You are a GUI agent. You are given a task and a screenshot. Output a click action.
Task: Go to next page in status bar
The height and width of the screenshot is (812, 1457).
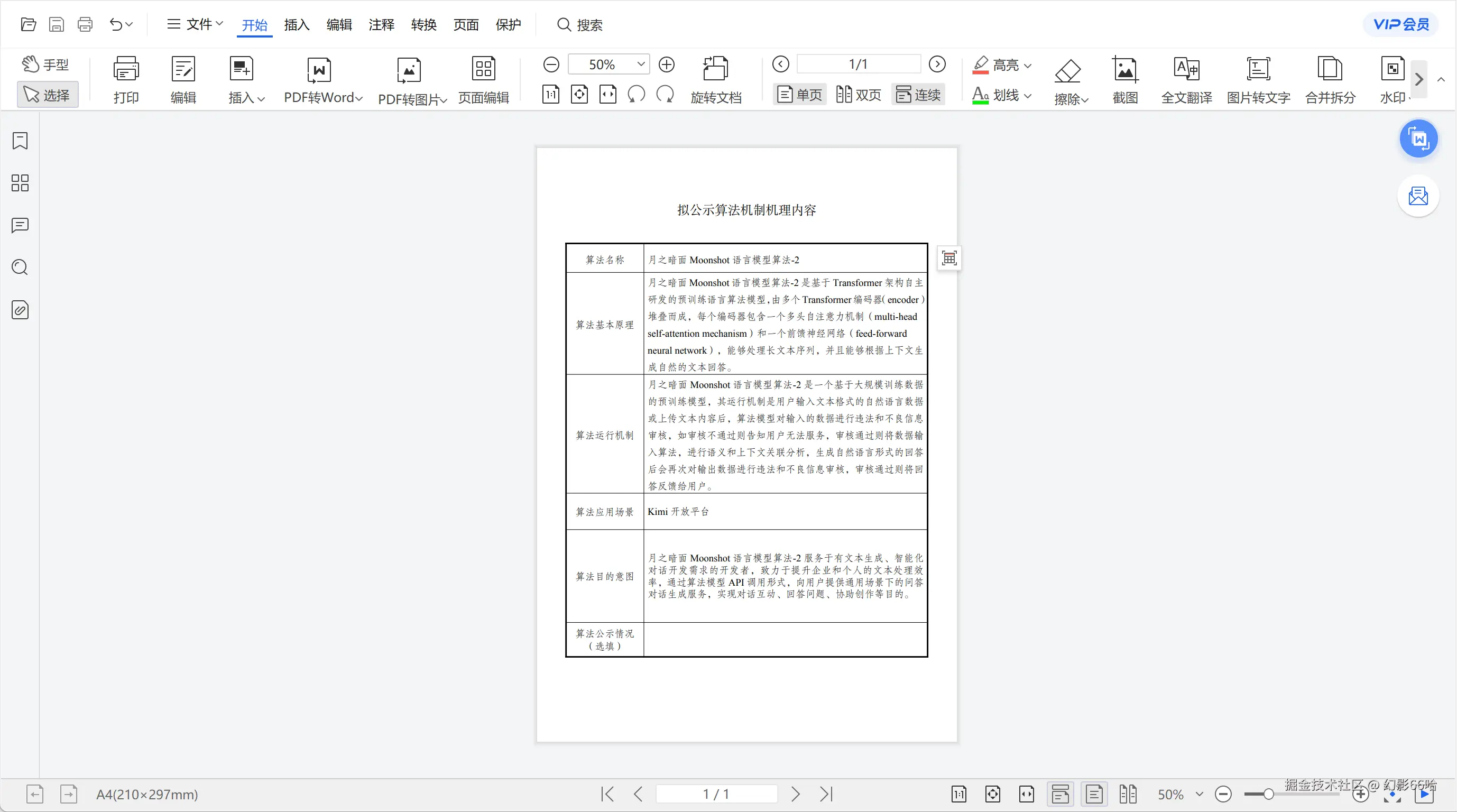tap(795, 794)
